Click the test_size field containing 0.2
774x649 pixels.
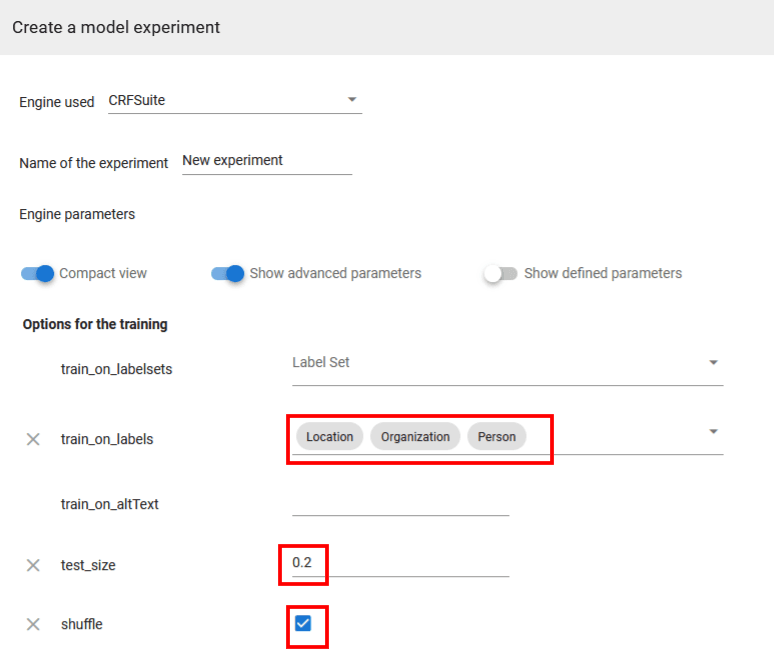click(400, 564)
